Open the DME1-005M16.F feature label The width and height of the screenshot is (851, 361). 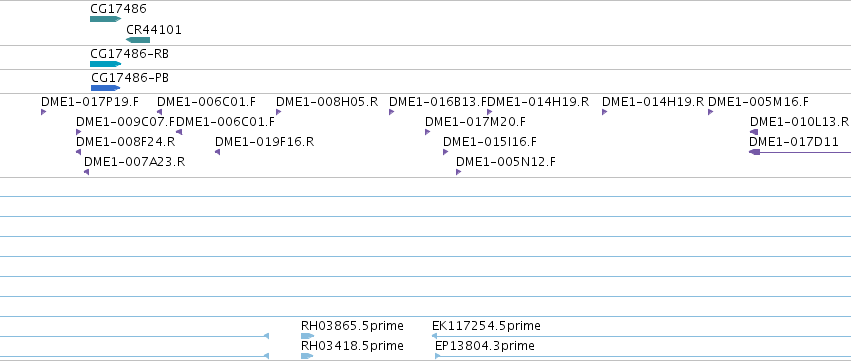click(x=758, y=102)
